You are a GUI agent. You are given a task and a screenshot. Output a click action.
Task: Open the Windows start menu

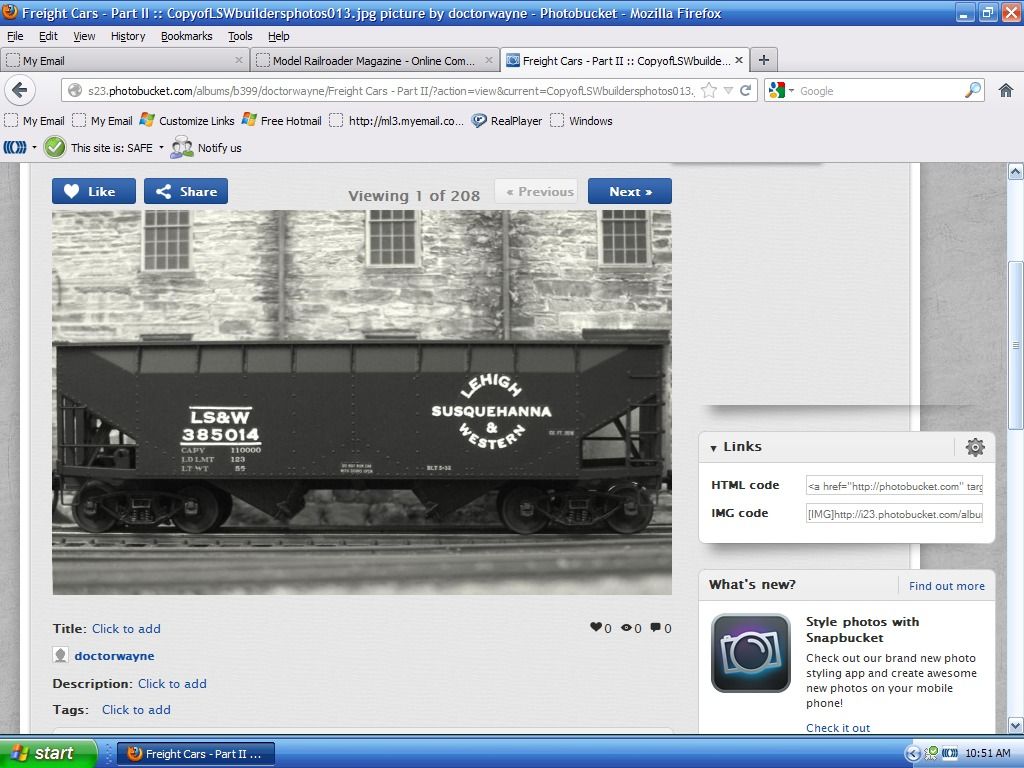(x=48, y=753)
